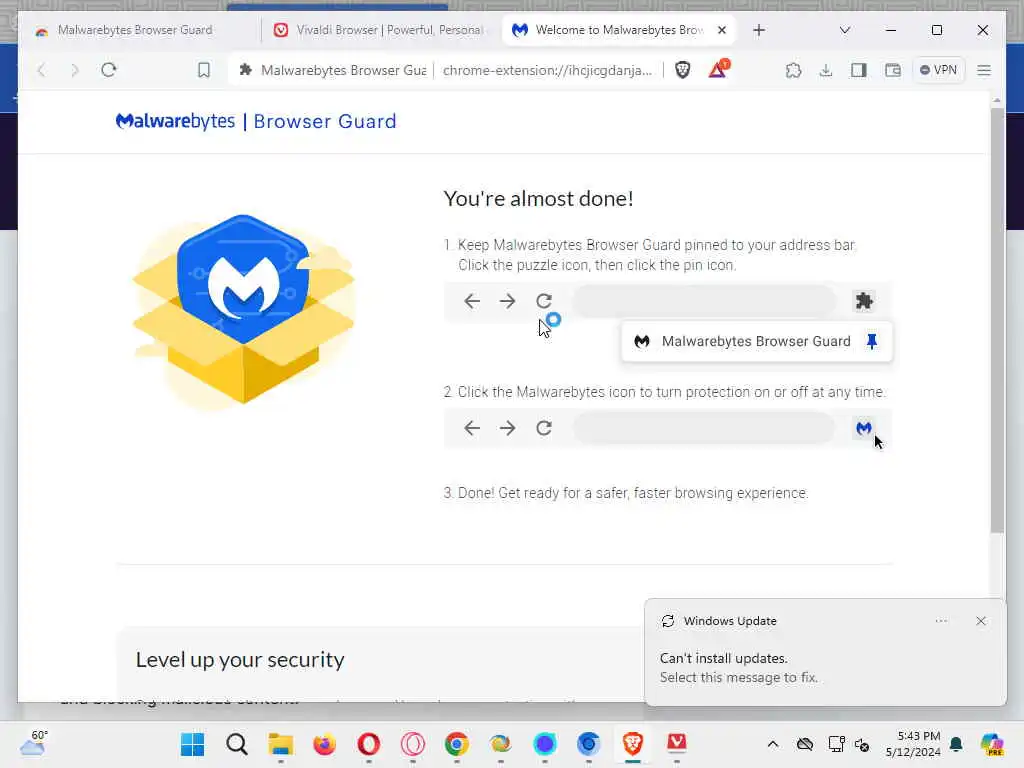This screenshot has height=768, width=1024.
Task: Toggle the sidebar panel icon
Action: (x=859, y=70)
